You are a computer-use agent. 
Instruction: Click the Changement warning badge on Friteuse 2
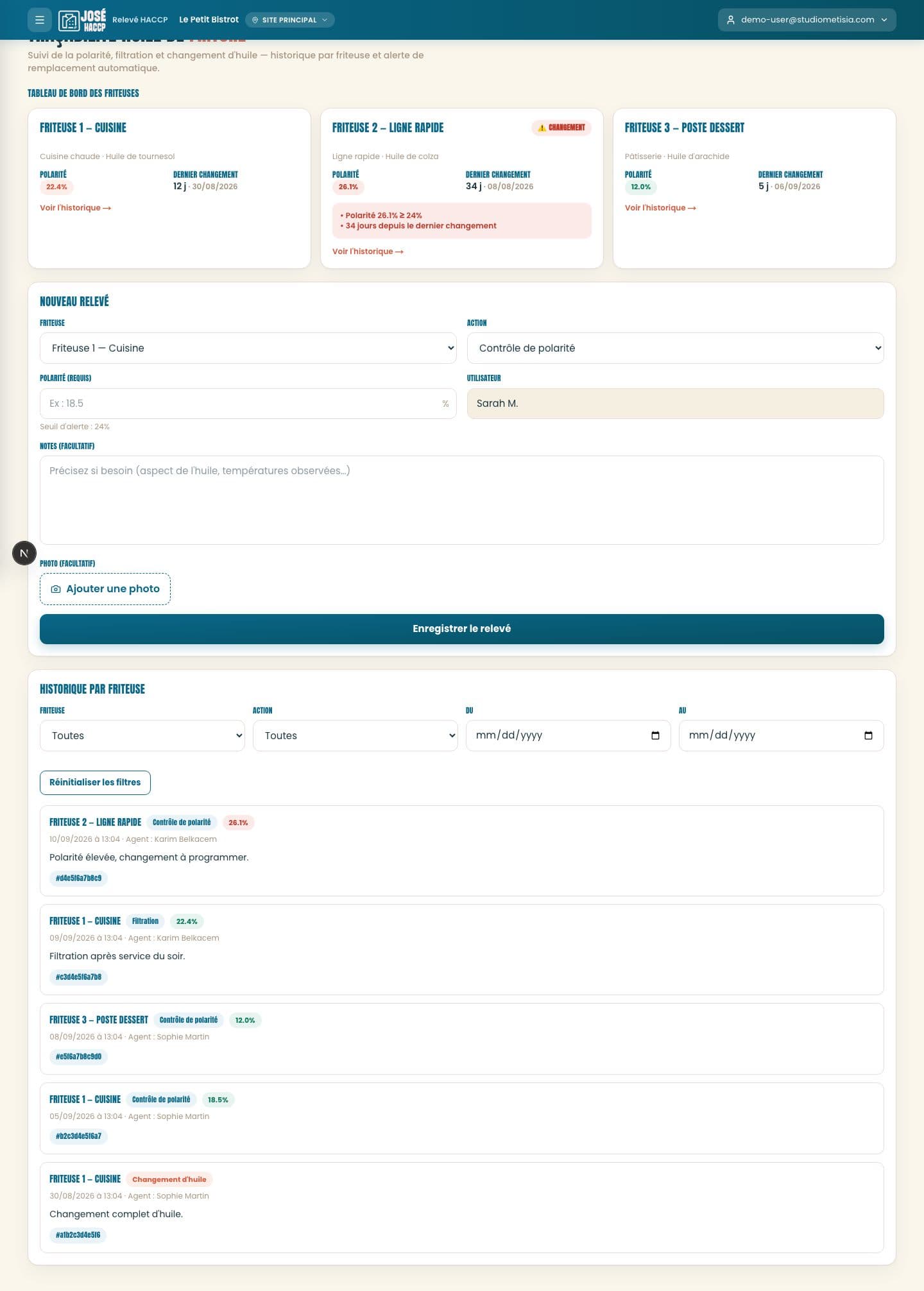coord(561,128)
